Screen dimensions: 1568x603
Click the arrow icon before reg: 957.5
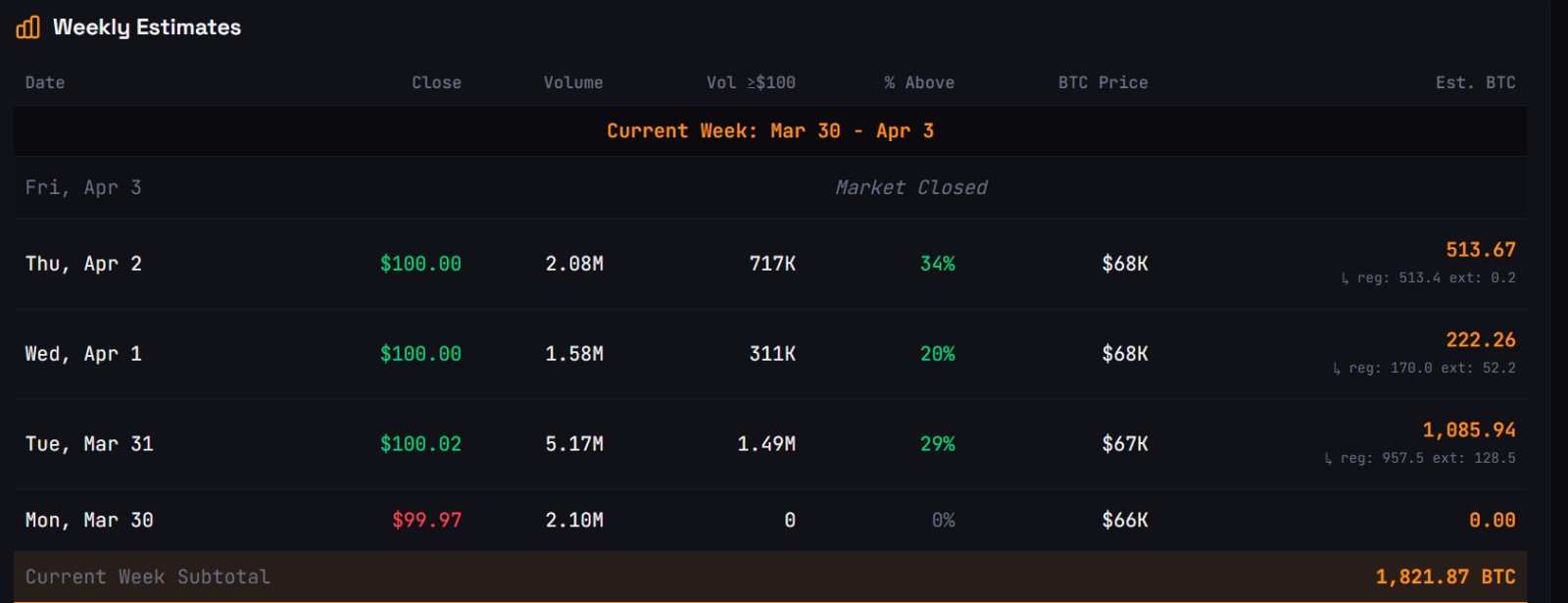(1328, 459)
